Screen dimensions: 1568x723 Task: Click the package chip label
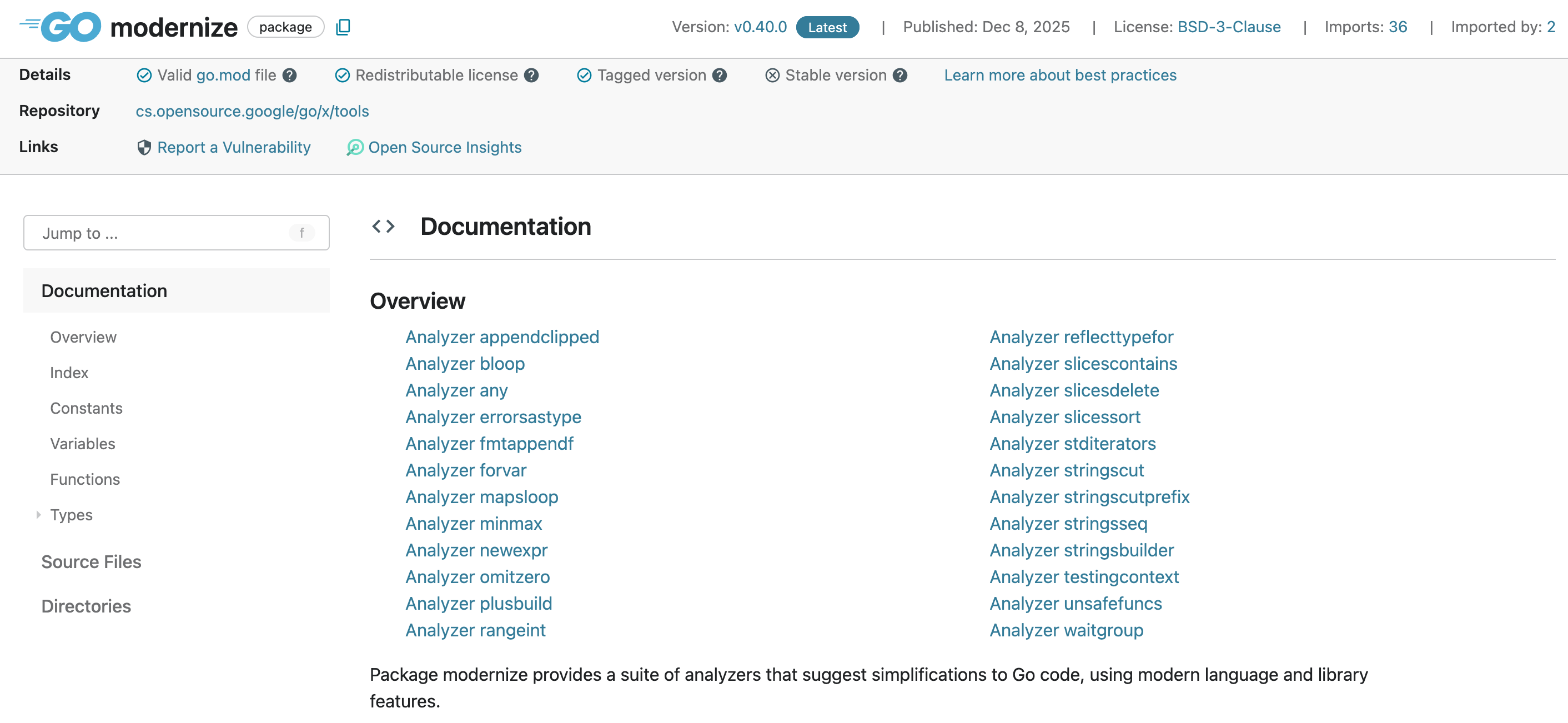click(285, 27)
